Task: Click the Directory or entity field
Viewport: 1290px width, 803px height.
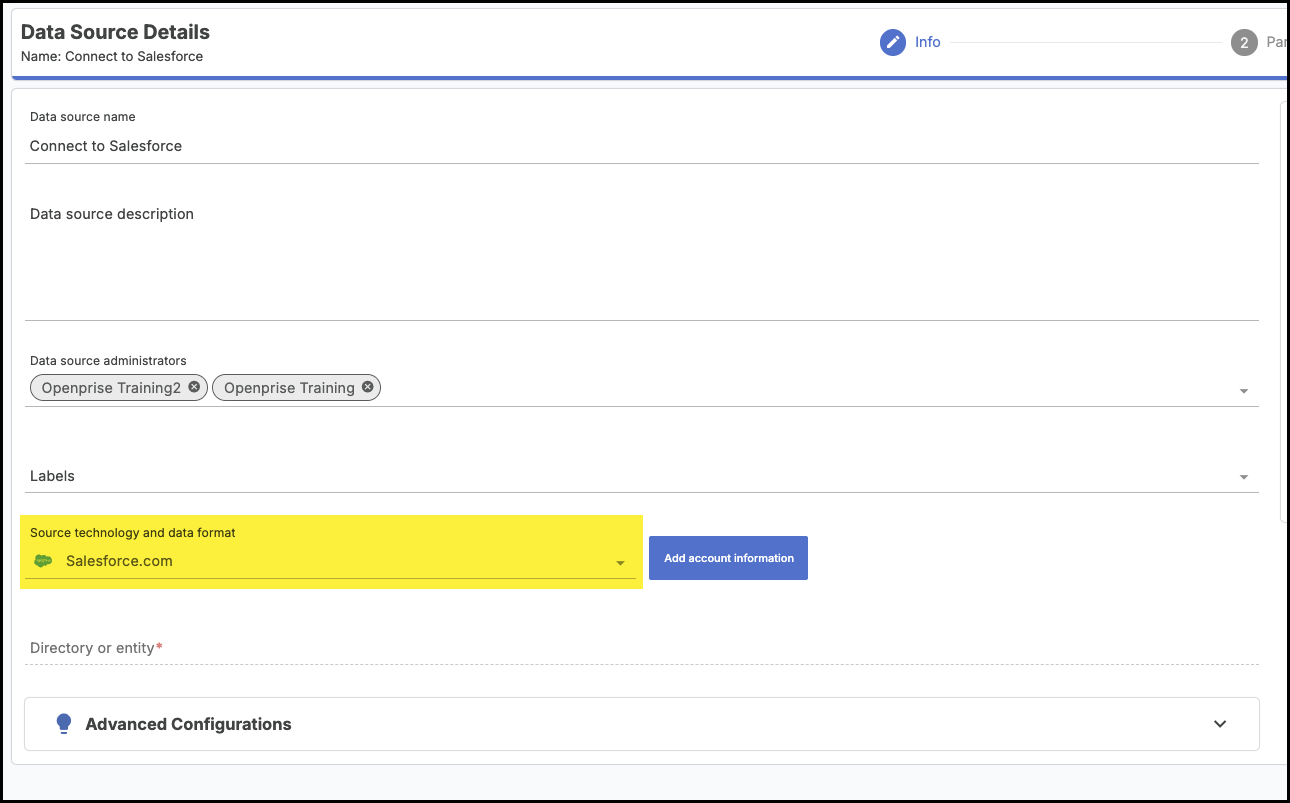Action: [641, 648]
